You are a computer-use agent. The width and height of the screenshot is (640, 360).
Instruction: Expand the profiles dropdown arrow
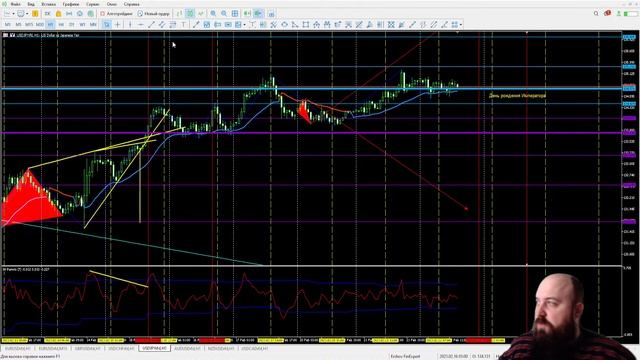coord(27,14)
